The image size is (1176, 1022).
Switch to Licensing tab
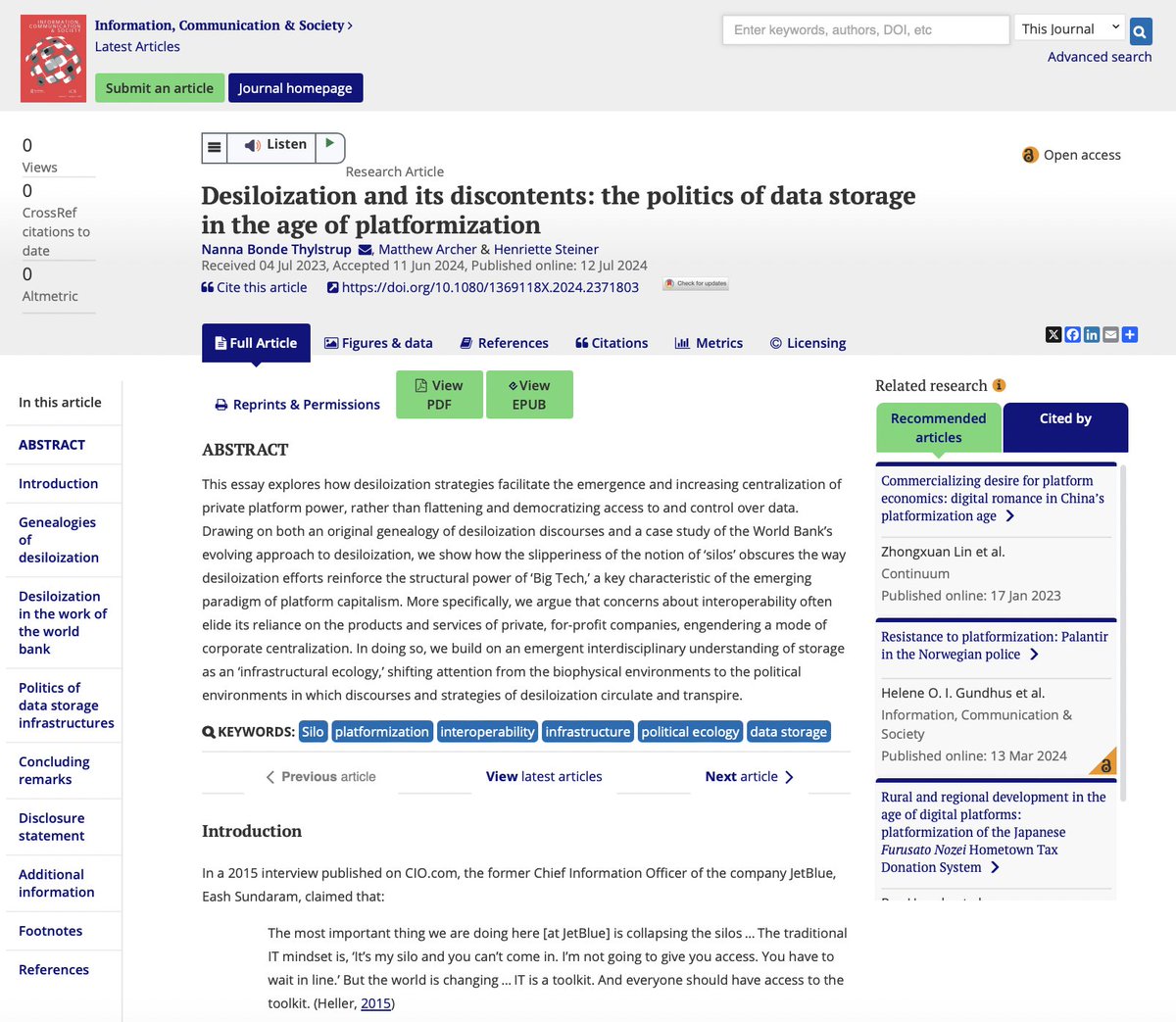(808, 343)
